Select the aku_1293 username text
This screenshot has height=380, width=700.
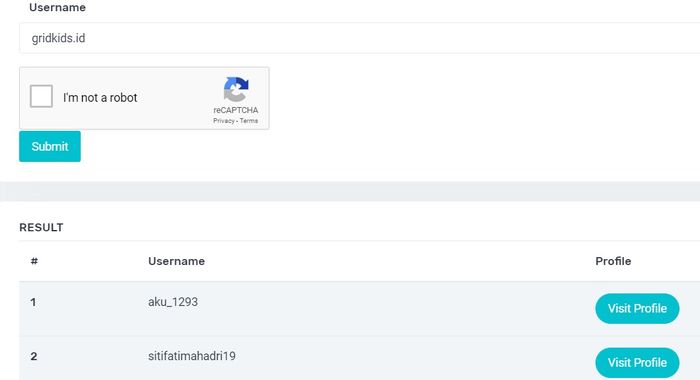173,302
